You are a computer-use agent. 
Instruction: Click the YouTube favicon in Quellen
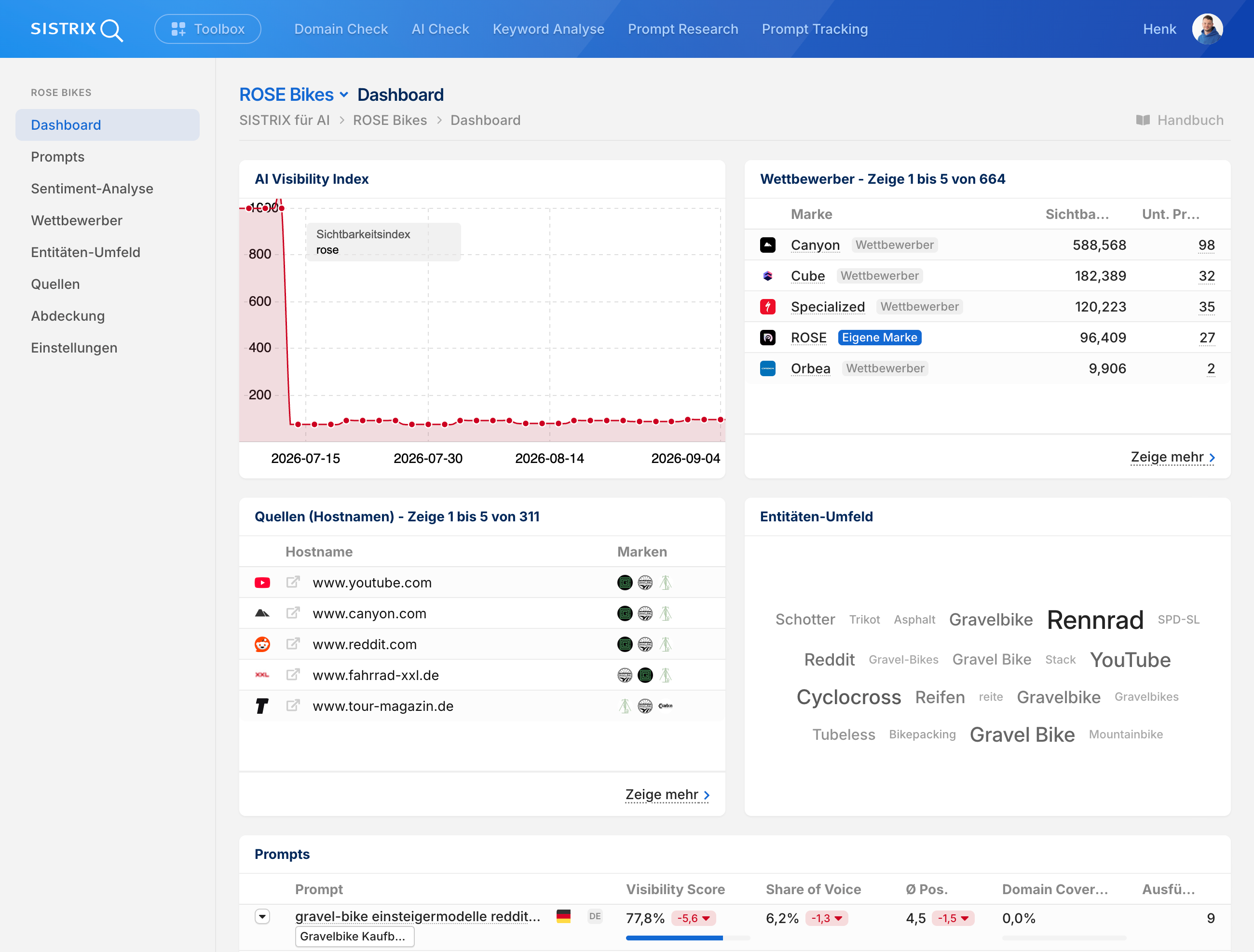262,583
